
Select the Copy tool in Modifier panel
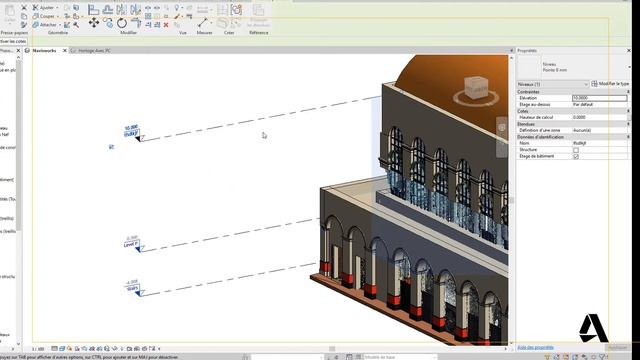(108, 23)
